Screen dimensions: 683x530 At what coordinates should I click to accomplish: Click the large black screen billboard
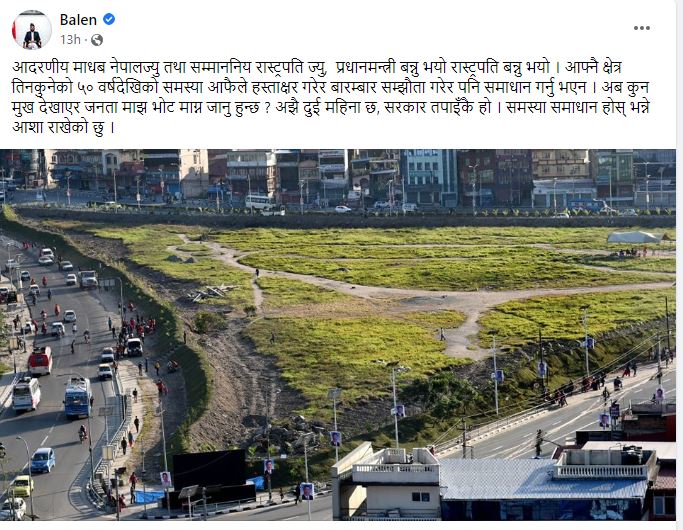point(210,469)
